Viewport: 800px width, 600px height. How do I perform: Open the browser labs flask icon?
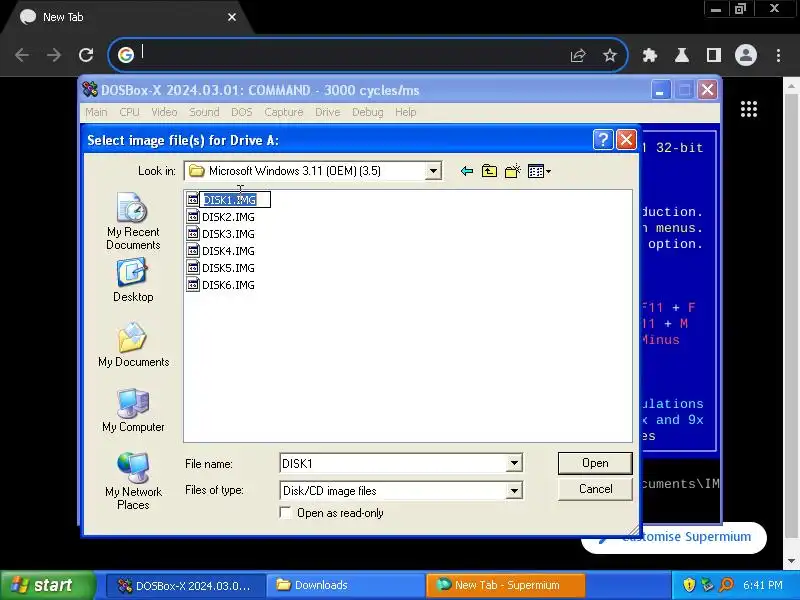coord(682,55)
